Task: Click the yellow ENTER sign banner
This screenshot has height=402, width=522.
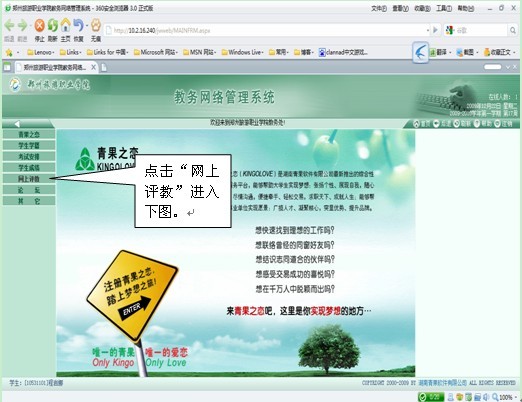Action: click(x=132, y=295)
